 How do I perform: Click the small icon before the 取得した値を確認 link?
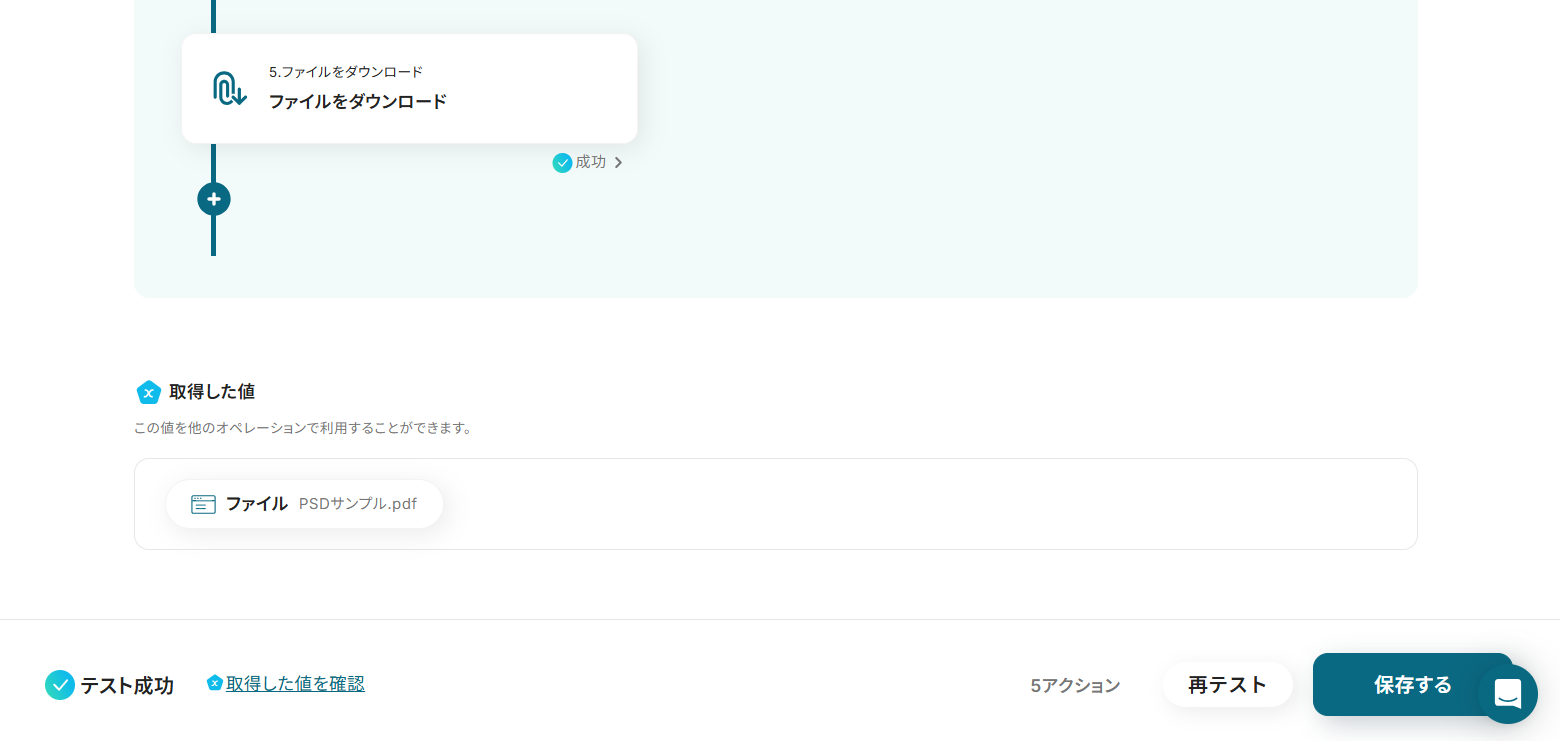(214, 683)
